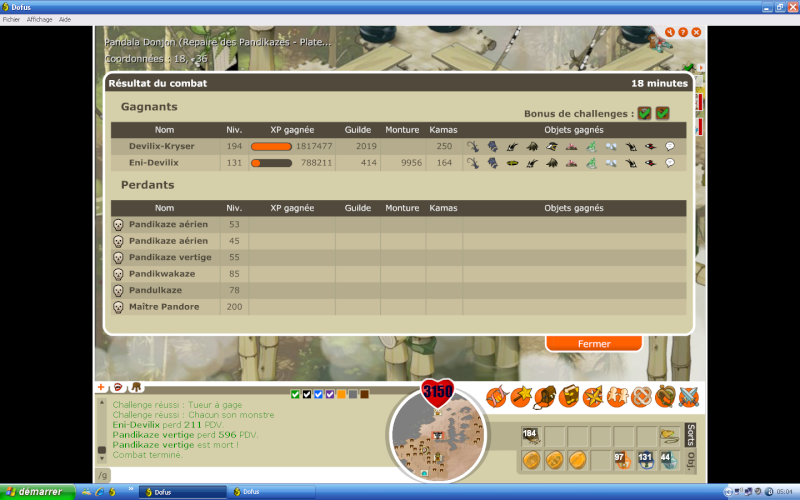Screen dimensions: 800x500
Task: Open the spells panel star wand icon
Action: pyautogui.click(x=520, y=396)
